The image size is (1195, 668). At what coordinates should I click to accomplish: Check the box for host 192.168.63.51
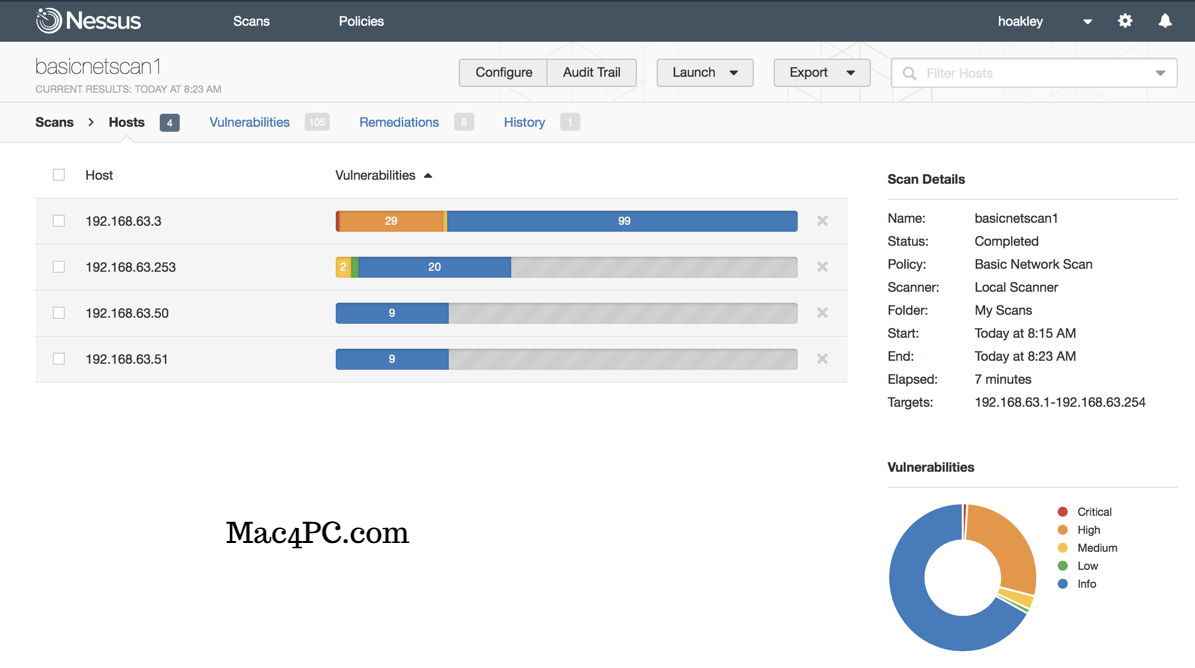(x=59, y=359)
